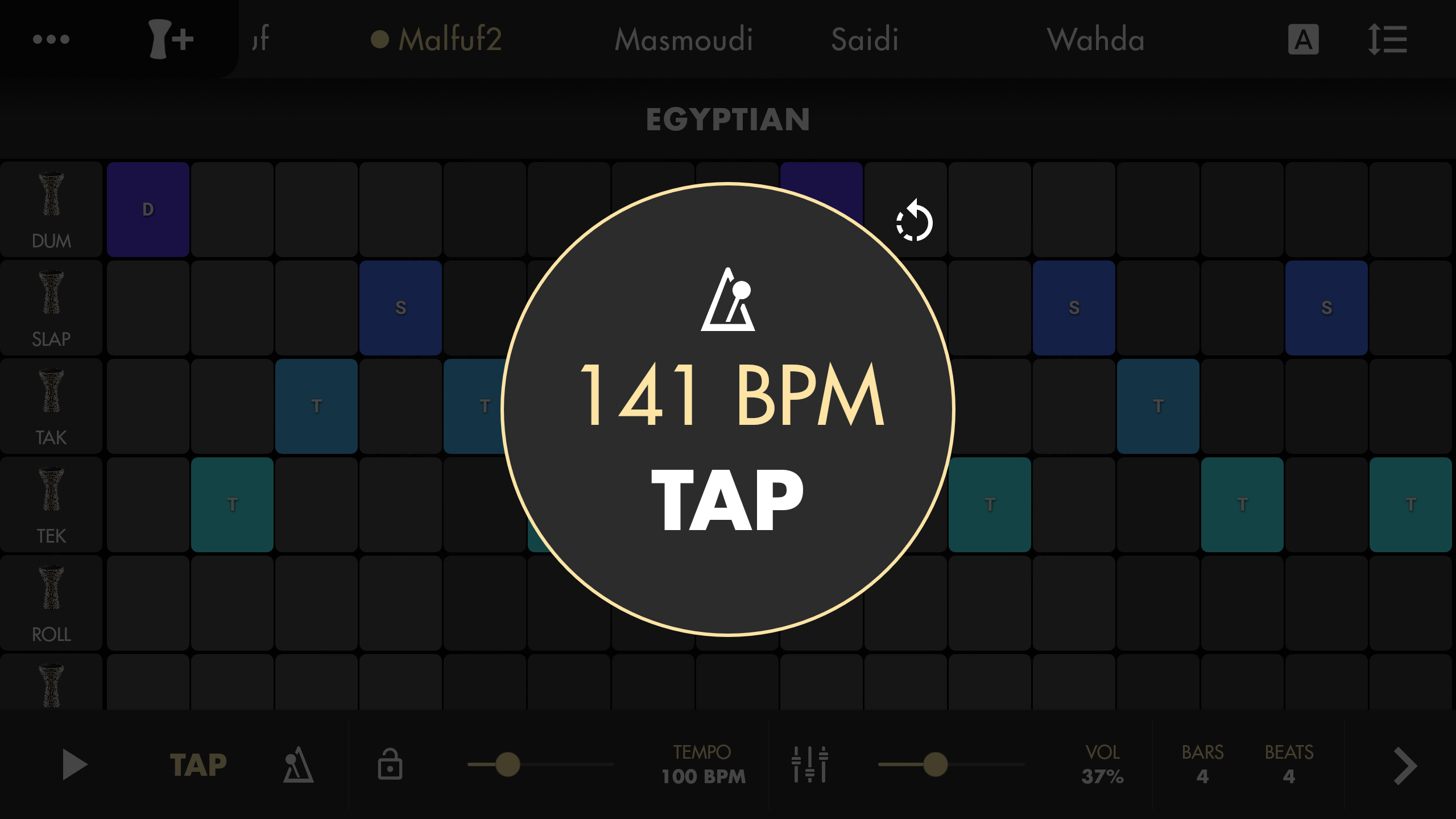Click the letter A notation icon

coord(1303,39)
